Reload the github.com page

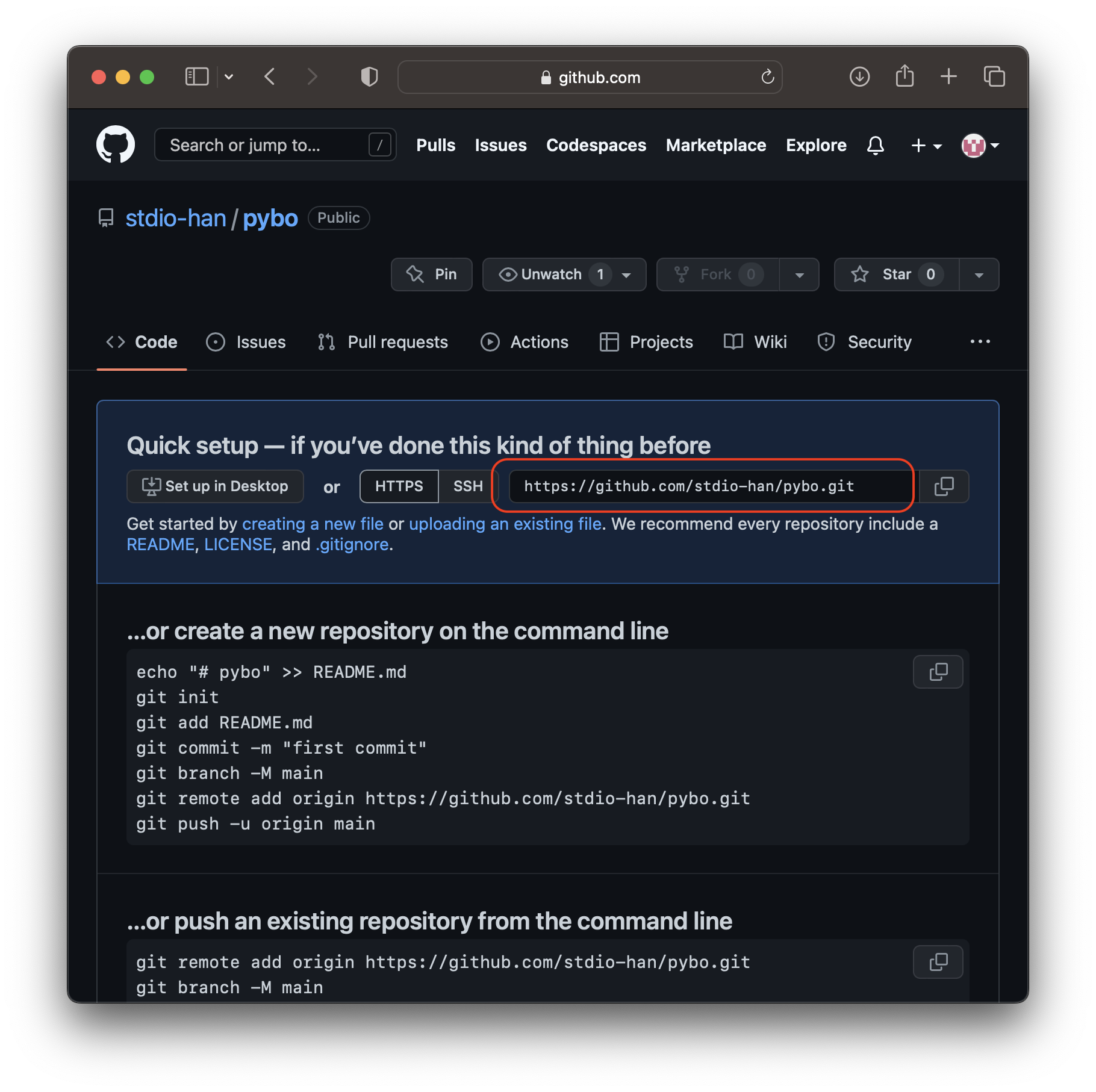tap(767, 77)
